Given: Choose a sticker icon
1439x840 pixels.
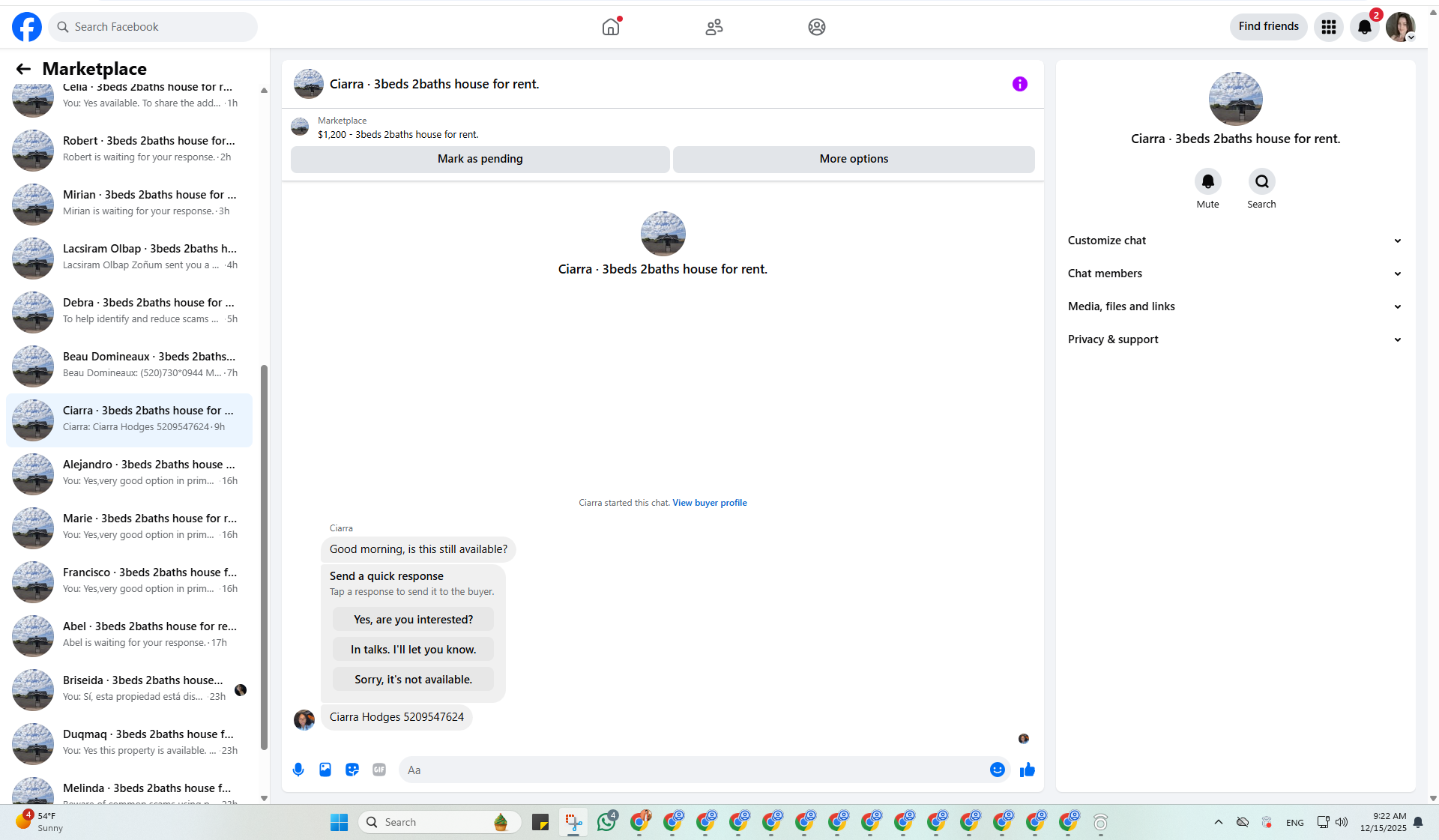Looking at the screenshot, I should point(352,770).
